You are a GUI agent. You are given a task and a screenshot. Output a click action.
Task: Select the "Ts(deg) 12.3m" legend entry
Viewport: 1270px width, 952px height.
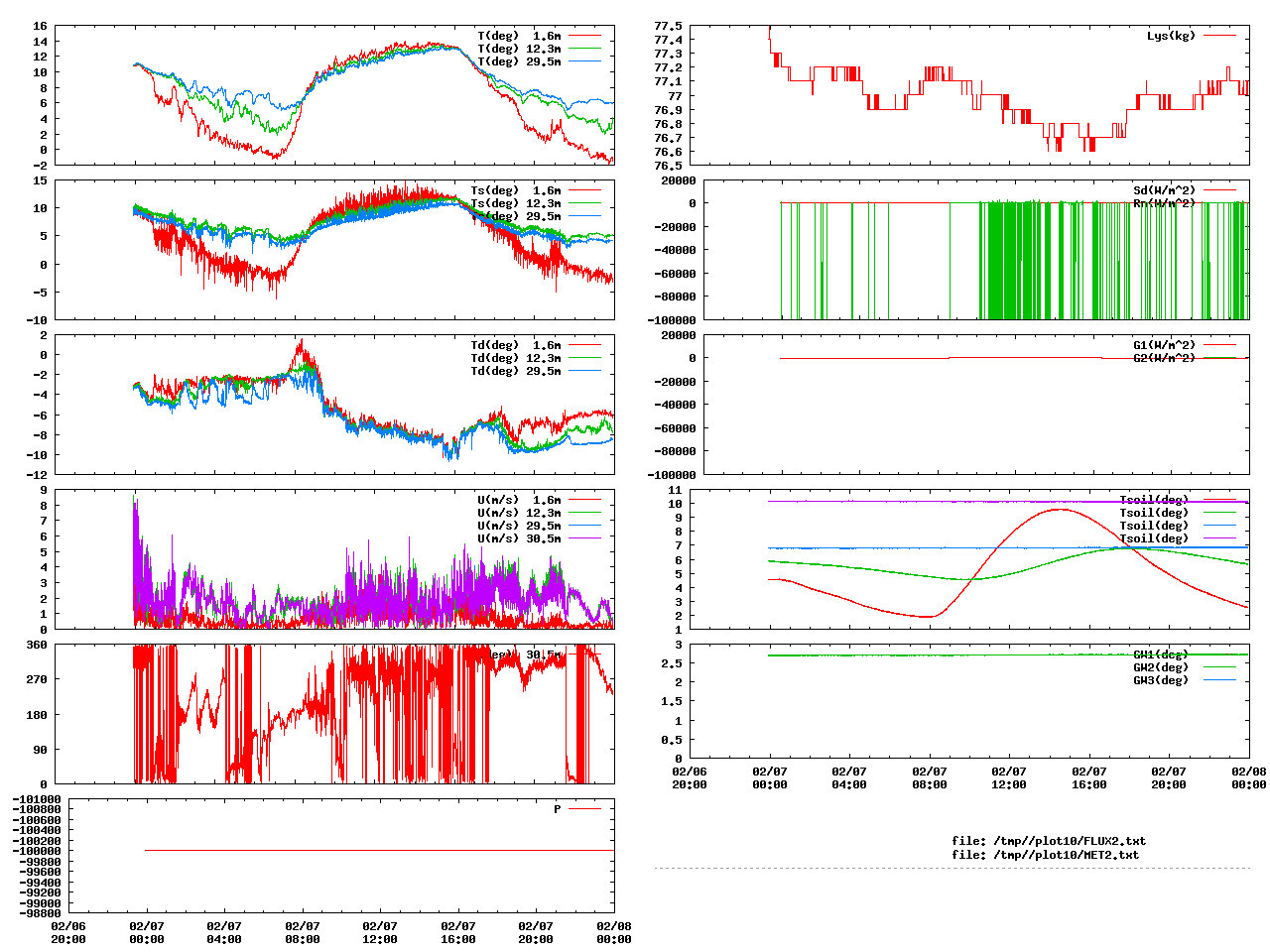pyautogui.click(x=516, y=203)
